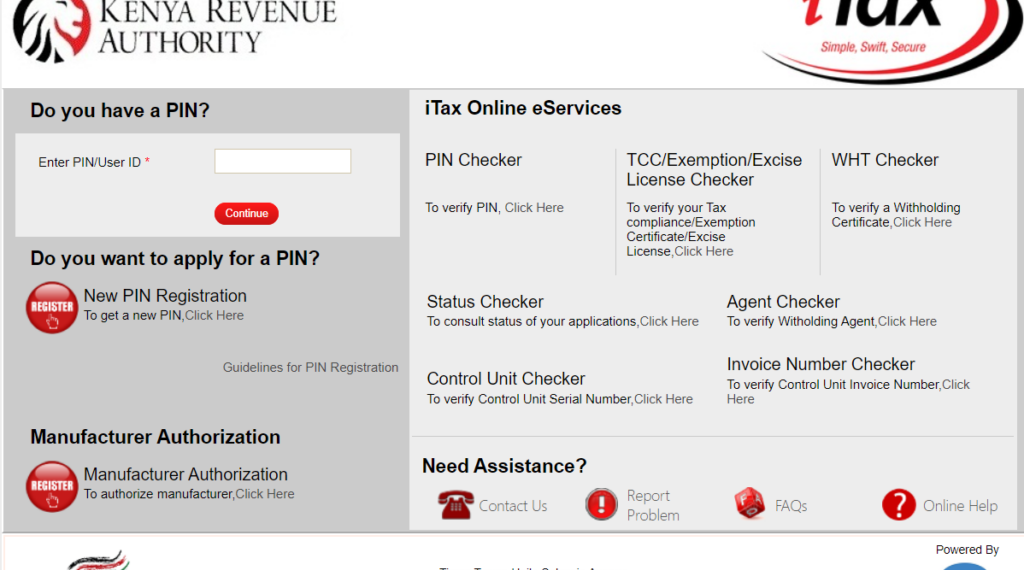Click the Powered By text
The height and width of the screenshot is (570, 1024).
967,550
